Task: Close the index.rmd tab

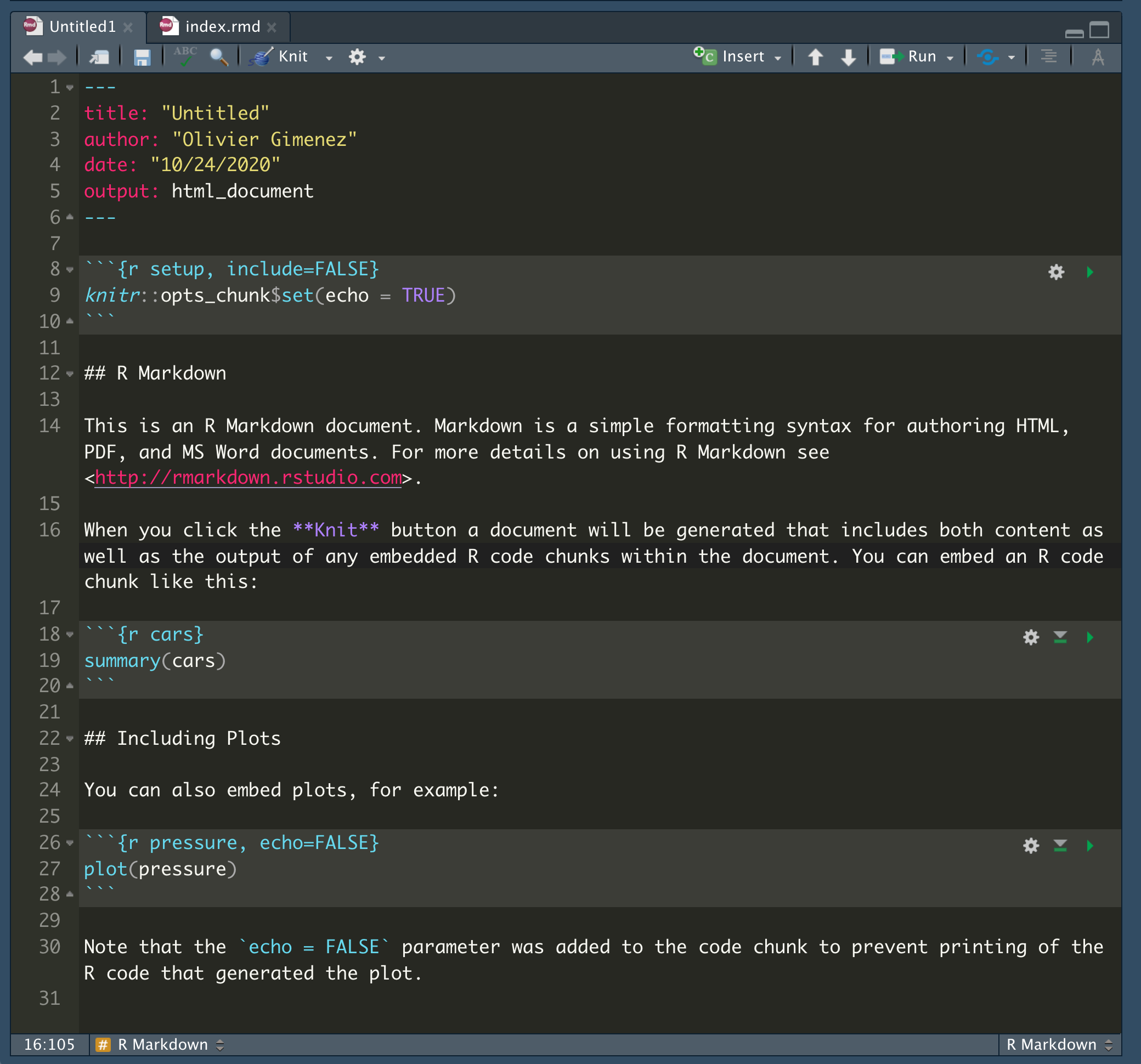Action: (272, 27)
